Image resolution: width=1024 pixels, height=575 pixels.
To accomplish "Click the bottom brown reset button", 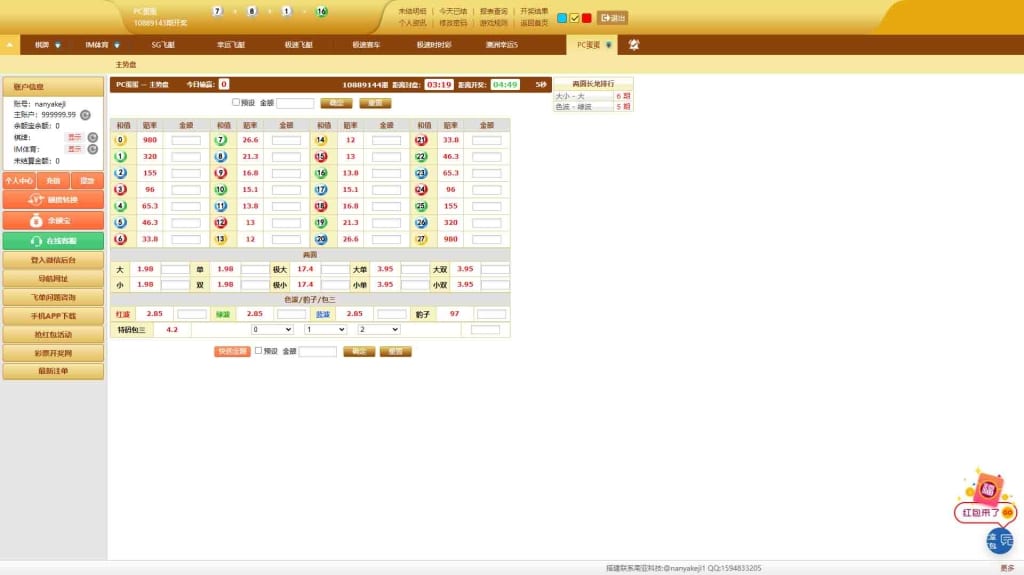I will 395,352.
